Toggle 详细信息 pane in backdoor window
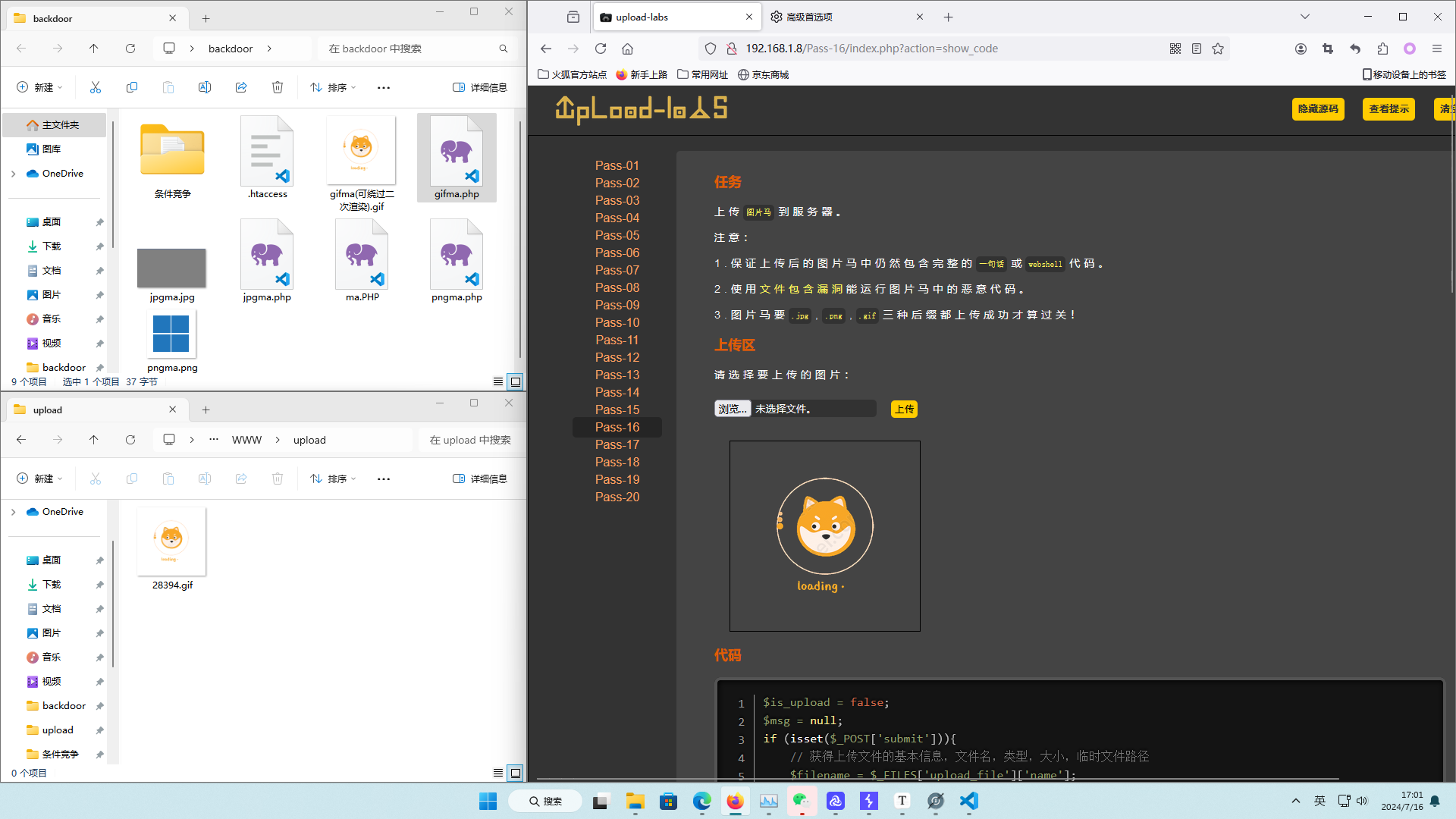The width and height of the screenshot is (1456, 819). click(x=480, y=88)
